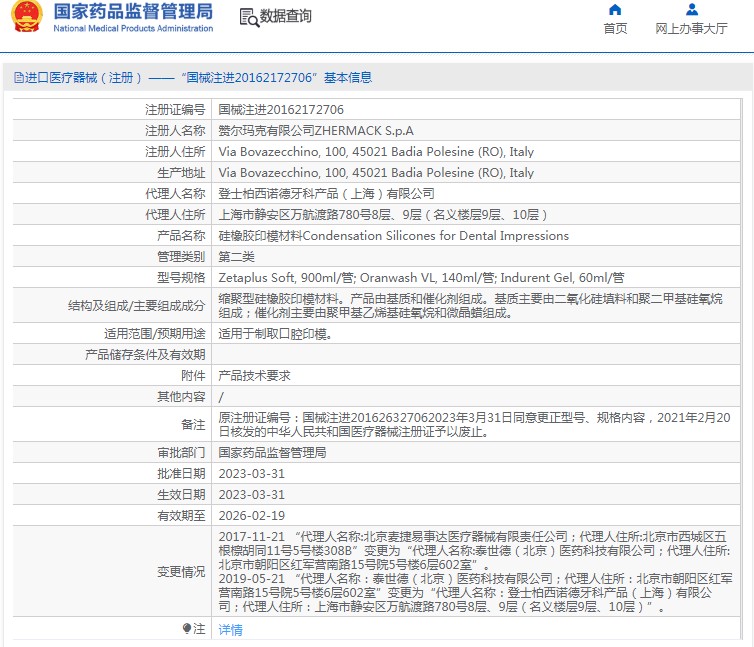Select 赞尔玛克有限公司ZHERMACK S.p.A value
The image size is (754, 647).
(316, 131)
